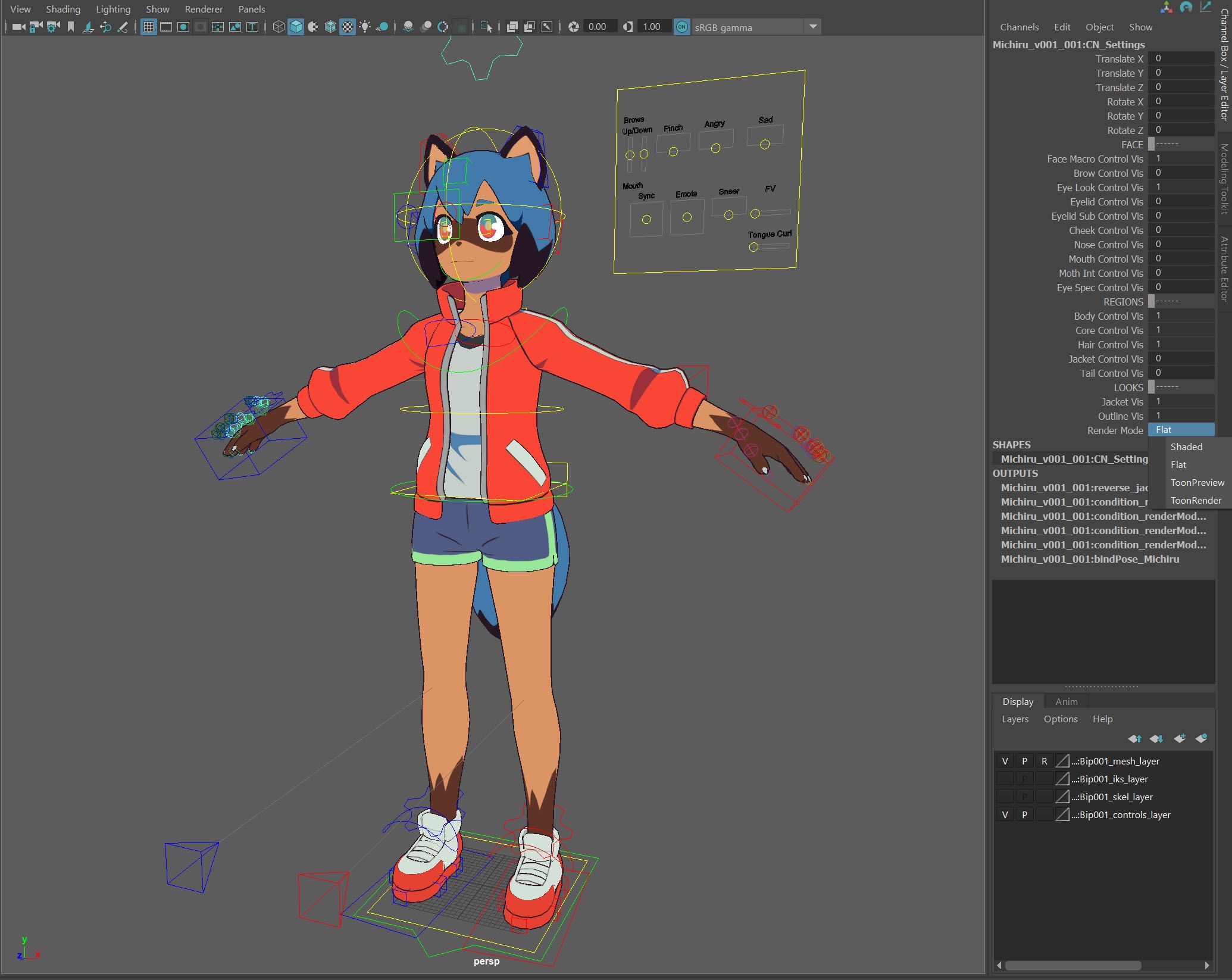The width and height of the screenshot is (1232, 980).
Task: Toggle the View Transform ON button
Action: tap(682, 27)
